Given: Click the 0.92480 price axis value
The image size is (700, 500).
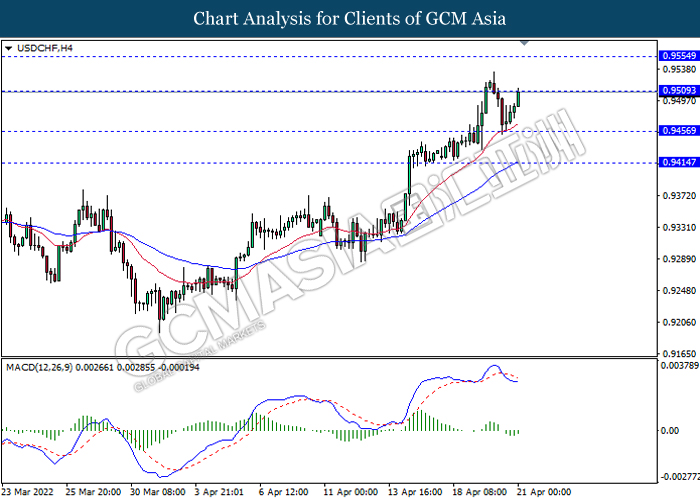Looking at the screenshot, I should click(679, 291).
